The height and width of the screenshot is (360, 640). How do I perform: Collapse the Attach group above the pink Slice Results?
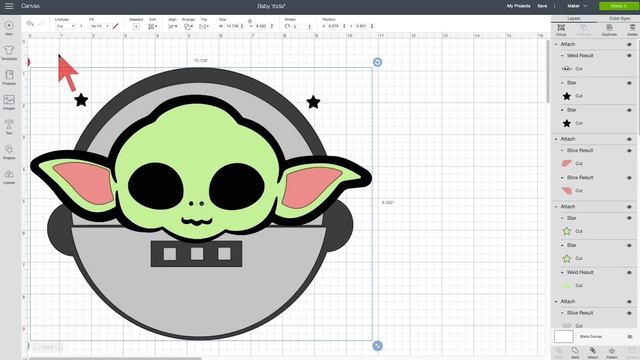[556, 139]
